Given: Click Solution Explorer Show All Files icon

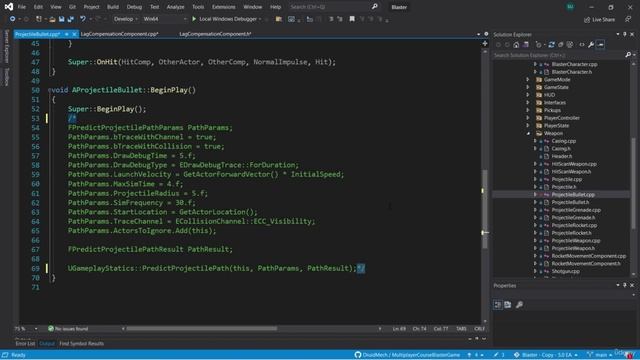Looking at the screenshot, I should tap(570, 44).
